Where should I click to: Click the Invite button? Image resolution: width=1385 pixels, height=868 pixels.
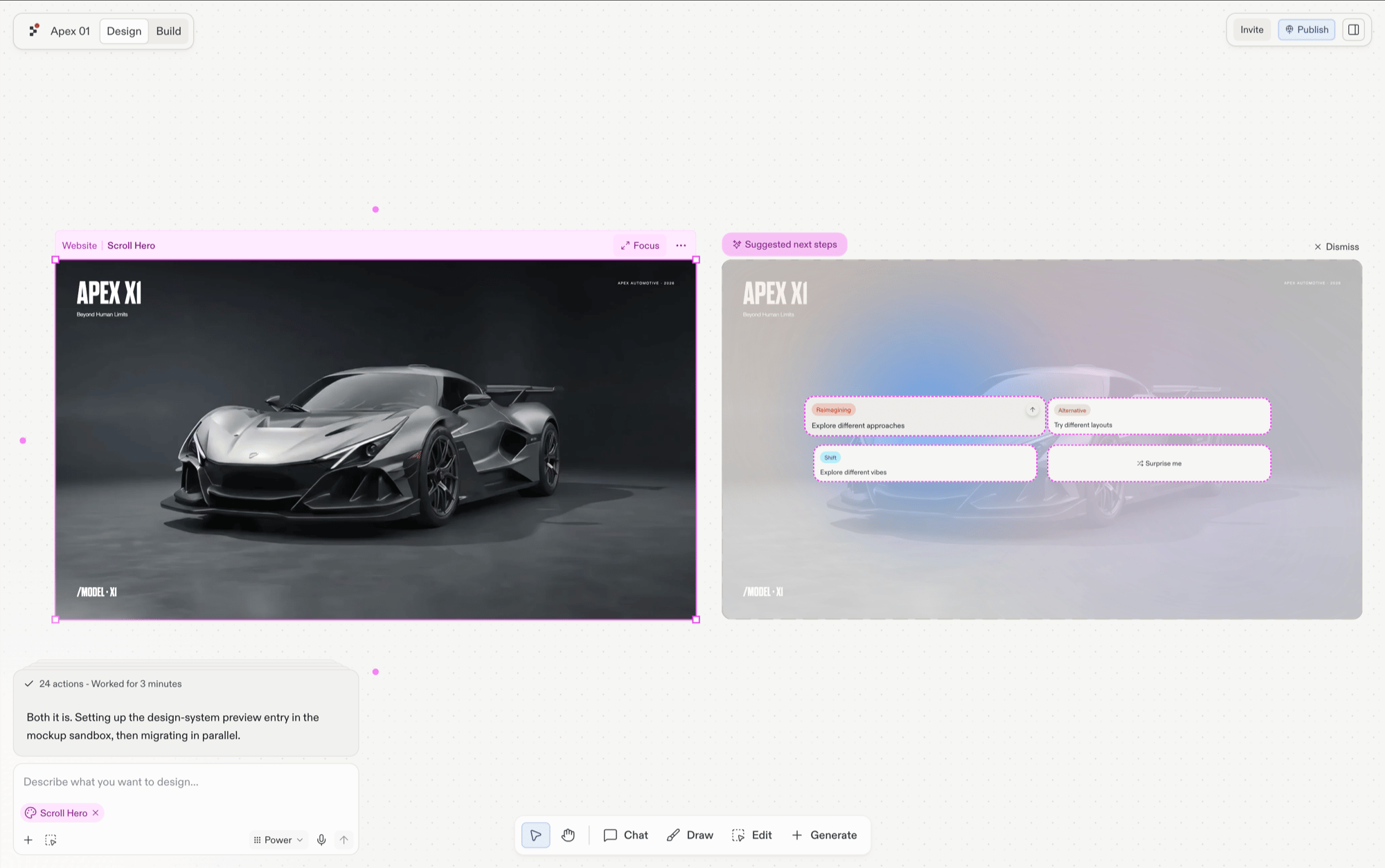coord(1251,30)
